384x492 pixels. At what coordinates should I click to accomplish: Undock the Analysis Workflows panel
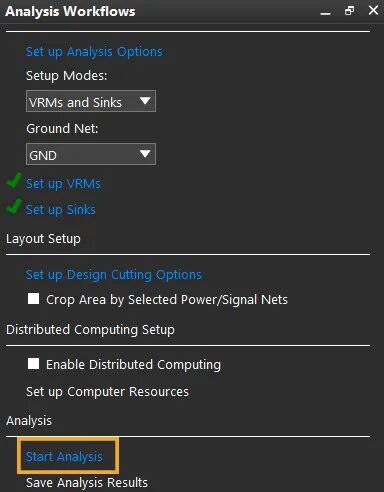(349, 11)
